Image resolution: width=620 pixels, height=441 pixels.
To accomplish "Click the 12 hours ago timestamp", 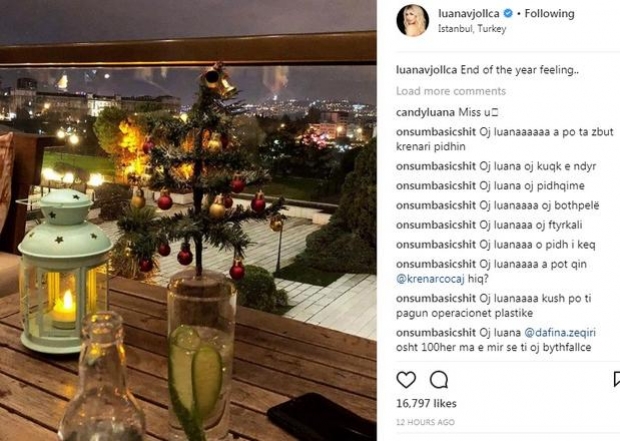I will [x=424, y=424].
